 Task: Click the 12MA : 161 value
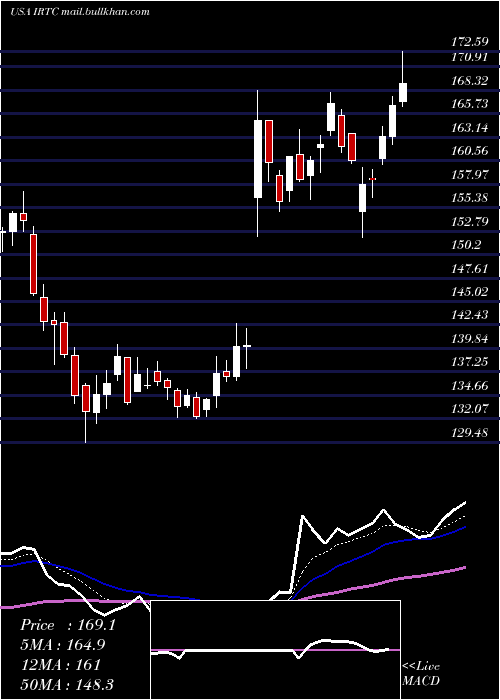60,665
